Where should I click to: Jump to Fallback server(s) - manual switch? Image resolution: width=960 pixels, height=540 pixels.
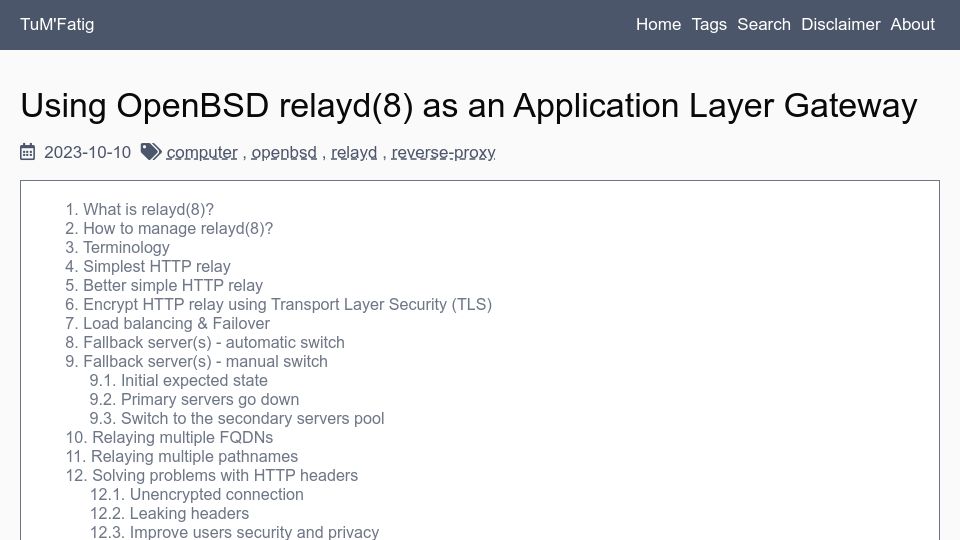(205, 361)
